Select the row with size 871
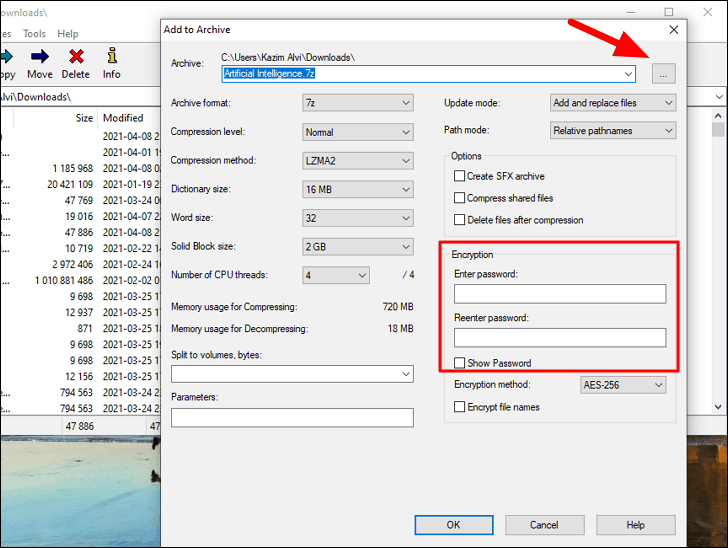Viewport: 728px width, 548px height. tap(80, 328)
